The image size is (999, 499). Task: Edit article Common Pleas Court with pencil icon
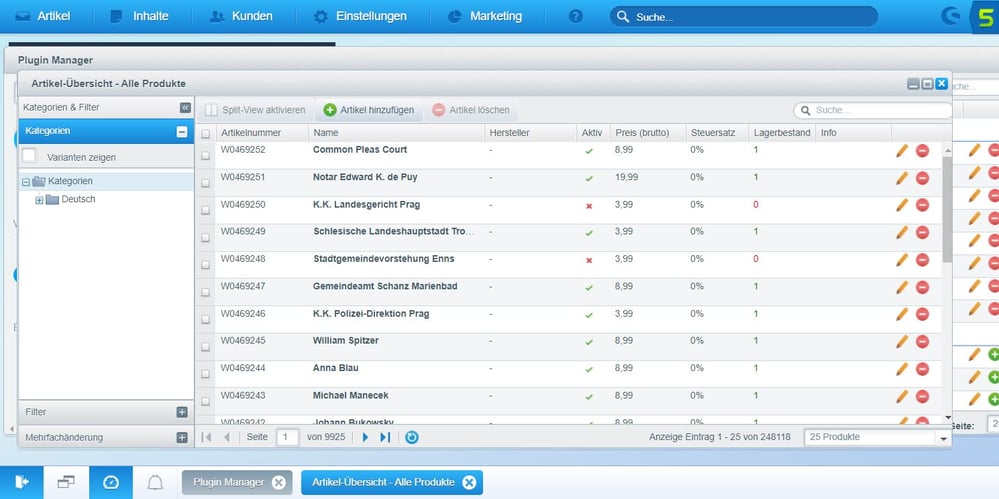pos(902,151)
